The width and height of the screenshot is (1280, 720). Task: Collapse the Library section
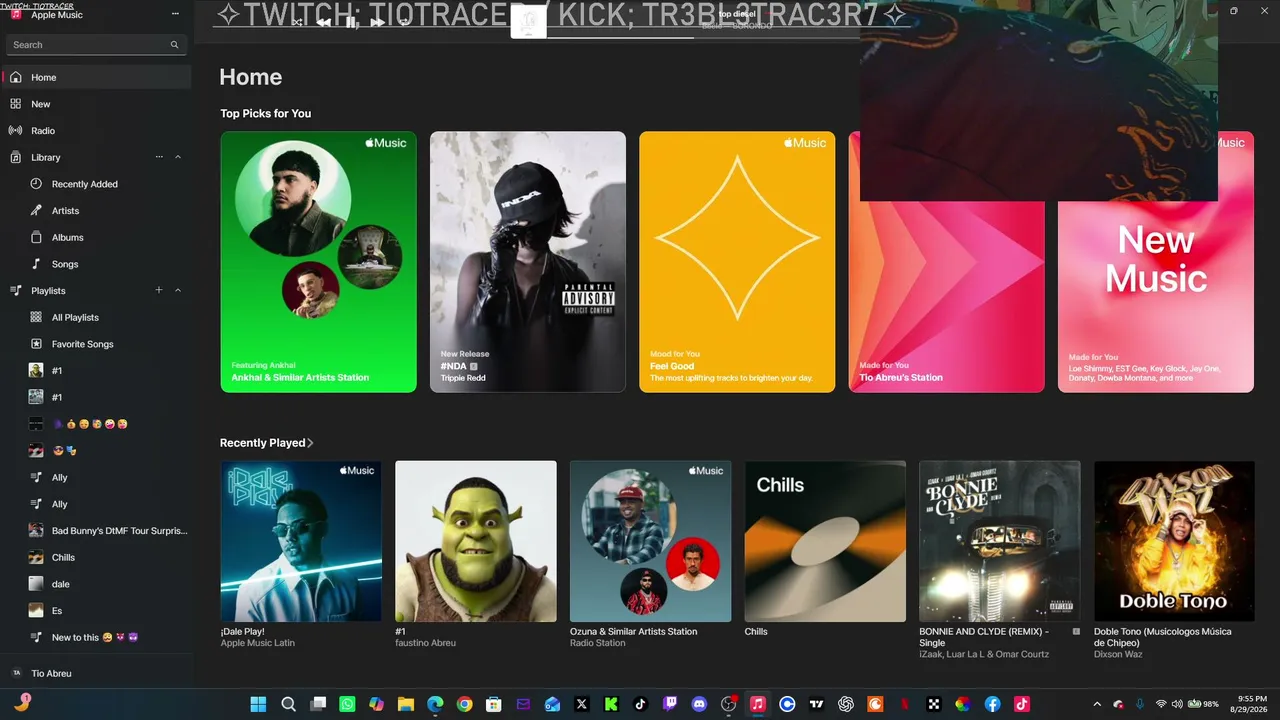click(x=178, y=157)
